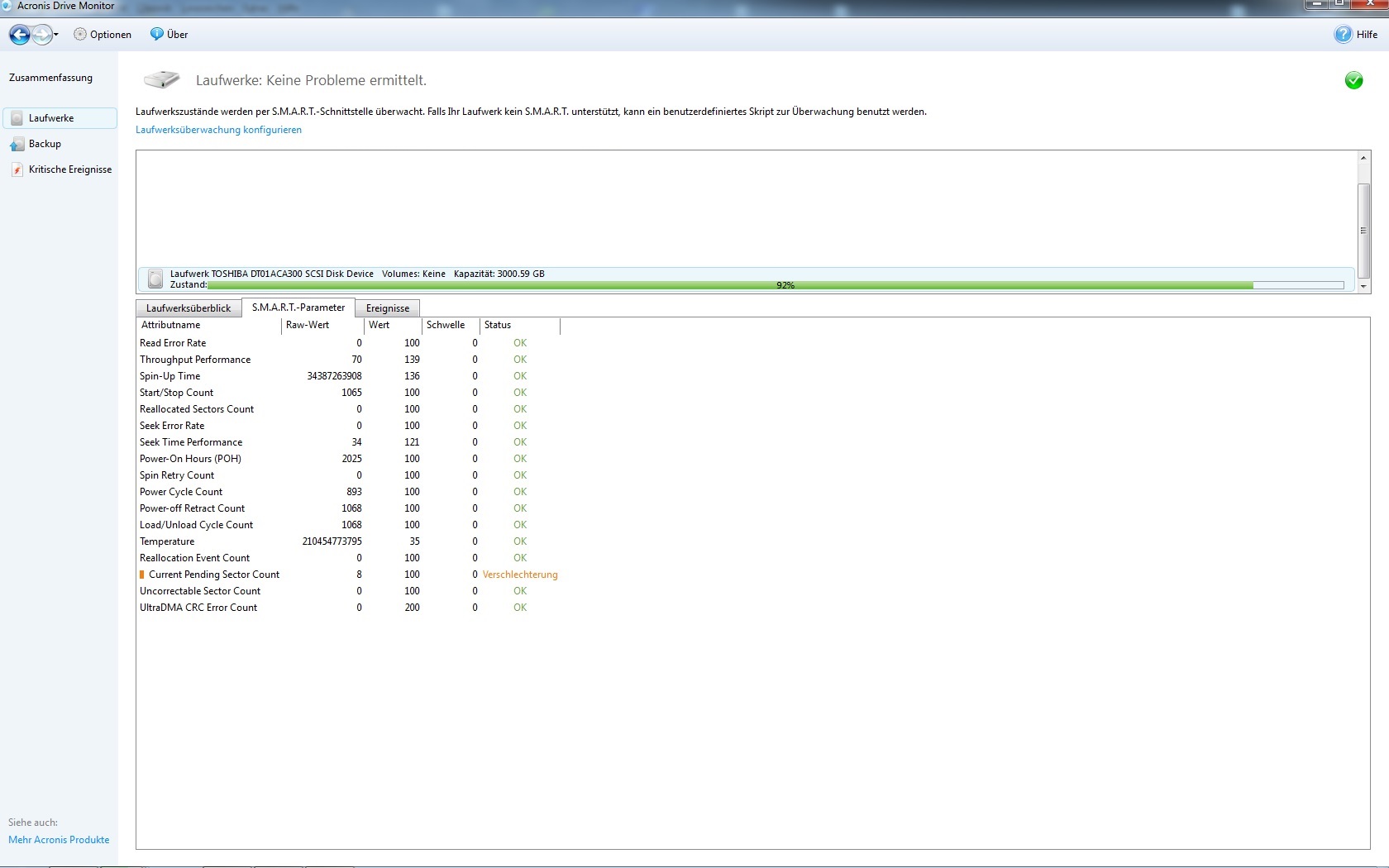
Task: Click the 'Kapazität: 3000.59 GB' text
Action: (499, 274)
